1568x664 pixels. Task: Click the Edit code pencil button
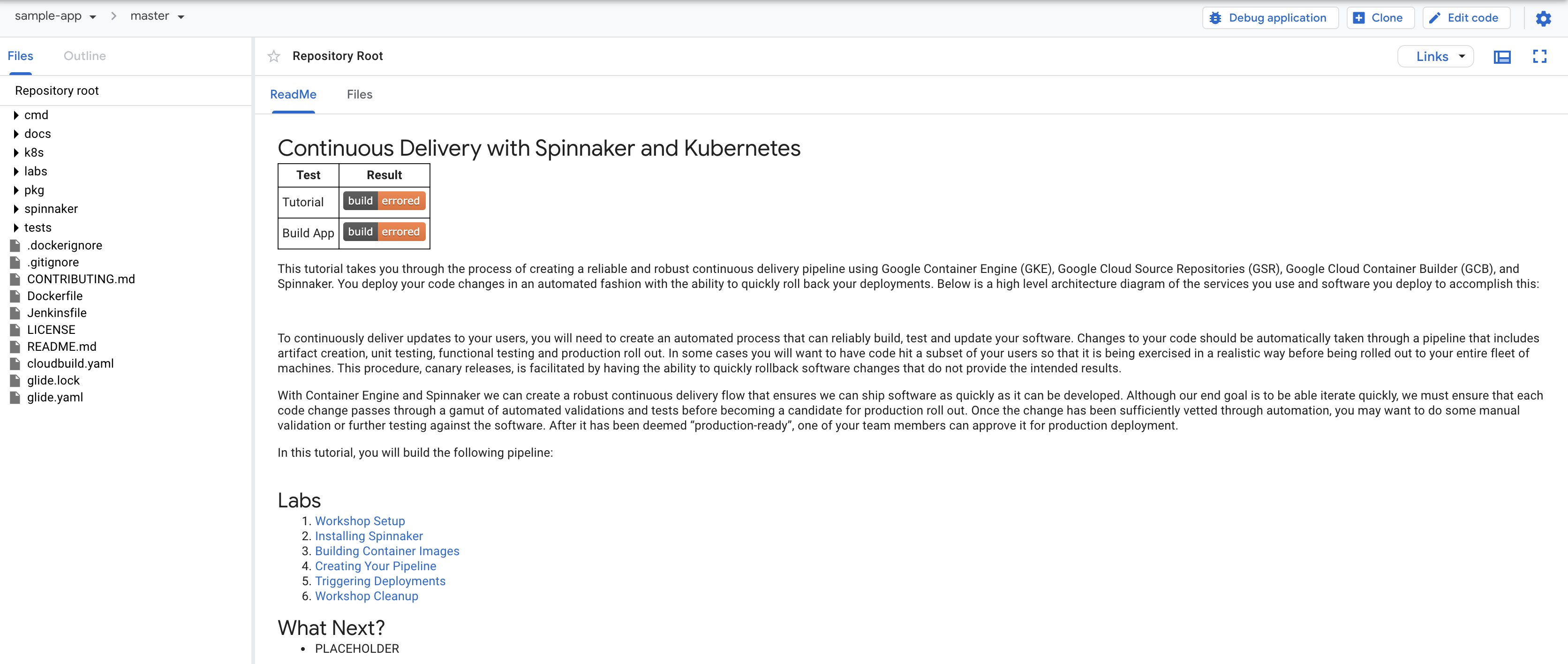coord(1465,18)
